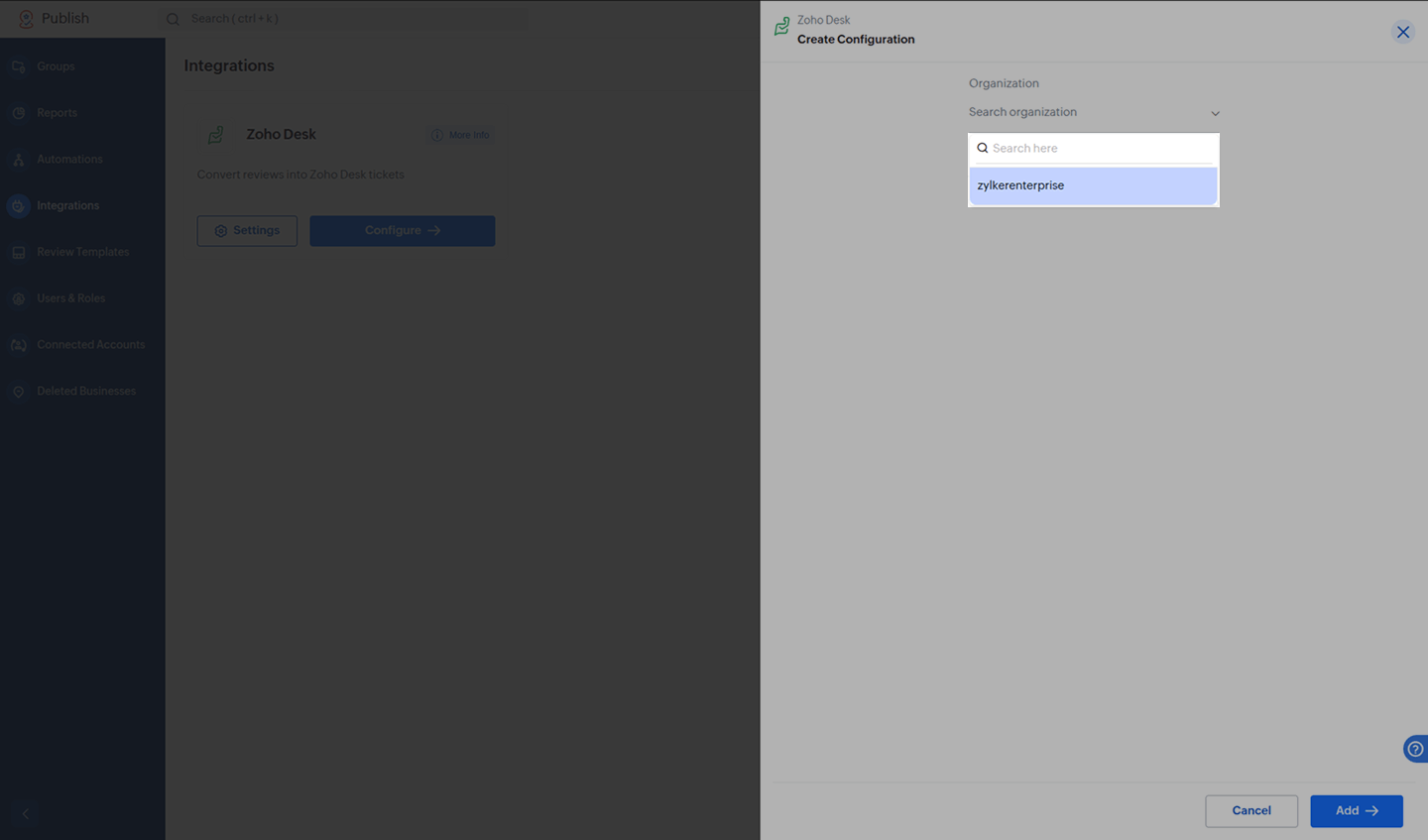This screenshot has width=1428, height=840.
Task: Click the Publish app logo icon
Action: [26, 19]
